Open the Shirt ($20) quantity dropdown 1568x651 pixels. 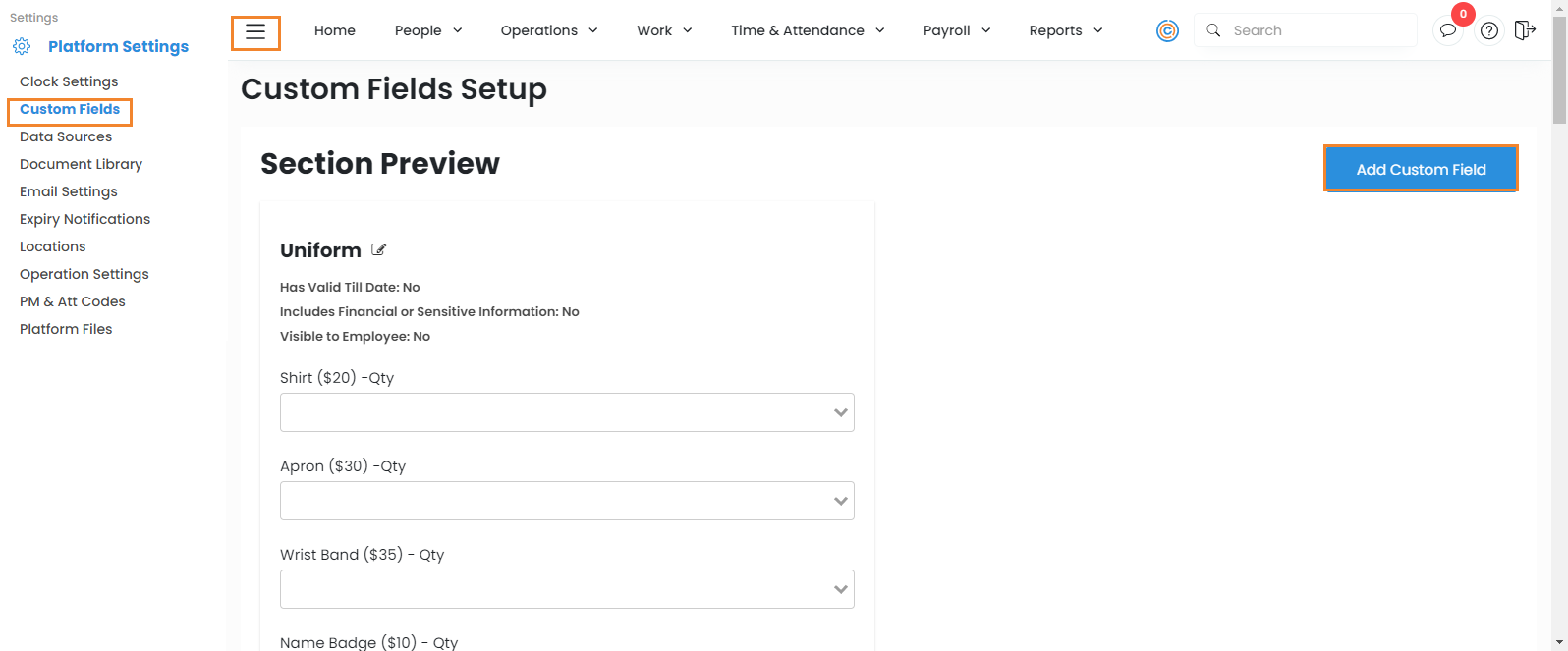567,412
